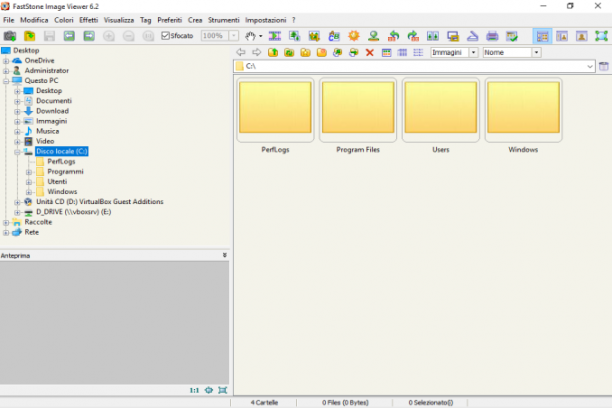Select Utenti in the folder tree

click(x=57, y=182)
